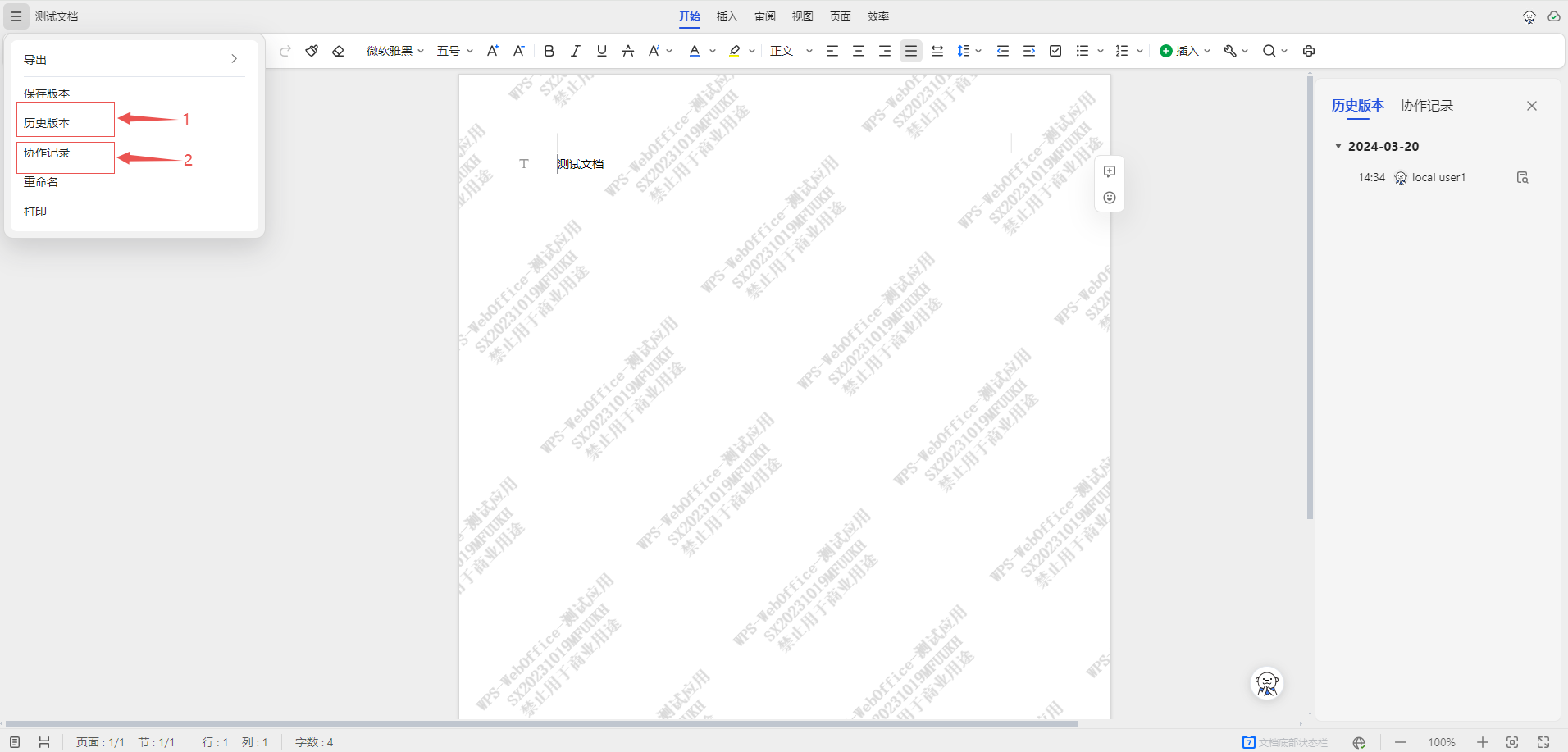The height and width of the screenshot is (752, 1568).
Task: Enter fullscreen mode via status bar icon
Action: tap(1543, 742)
